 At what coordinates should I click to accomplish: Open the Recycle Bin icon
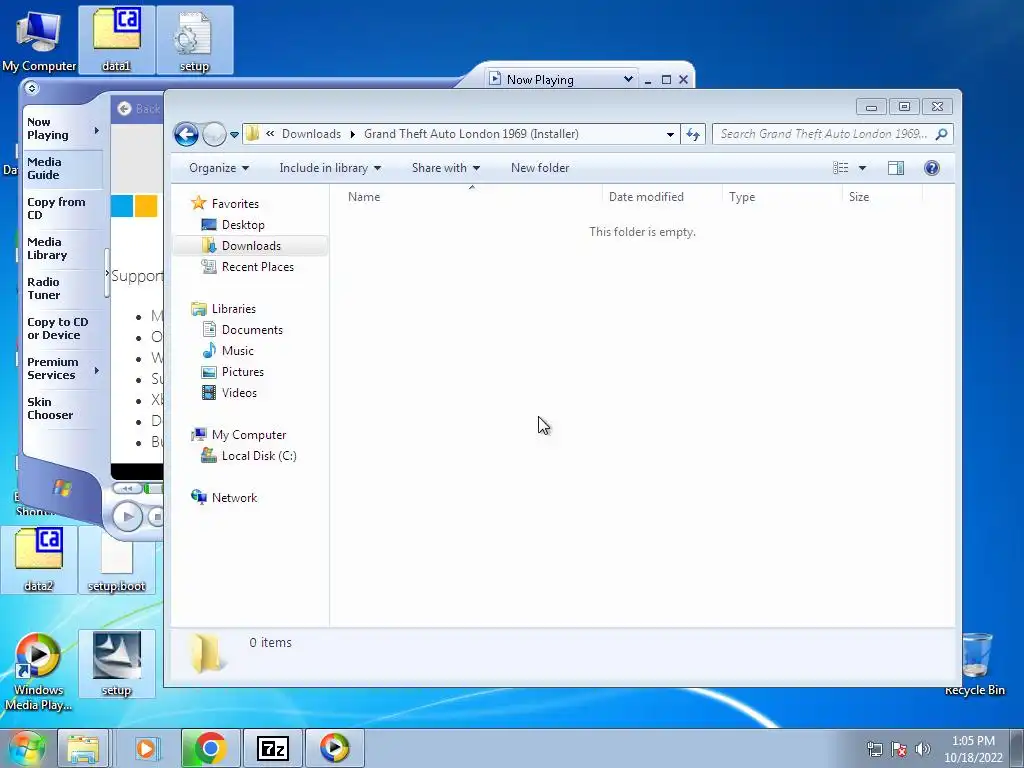point(975,664)
